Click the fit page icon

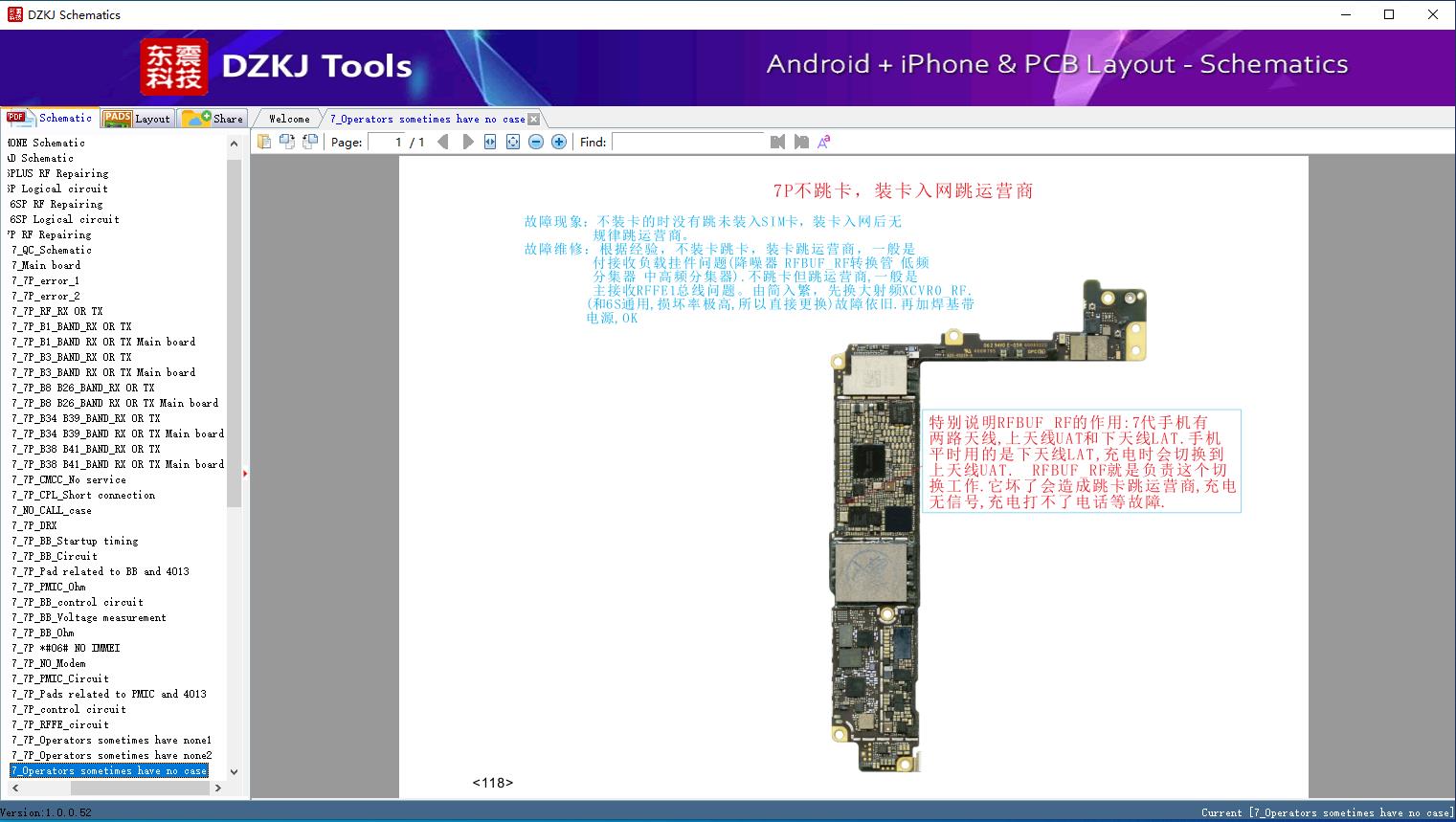(513, 142)
